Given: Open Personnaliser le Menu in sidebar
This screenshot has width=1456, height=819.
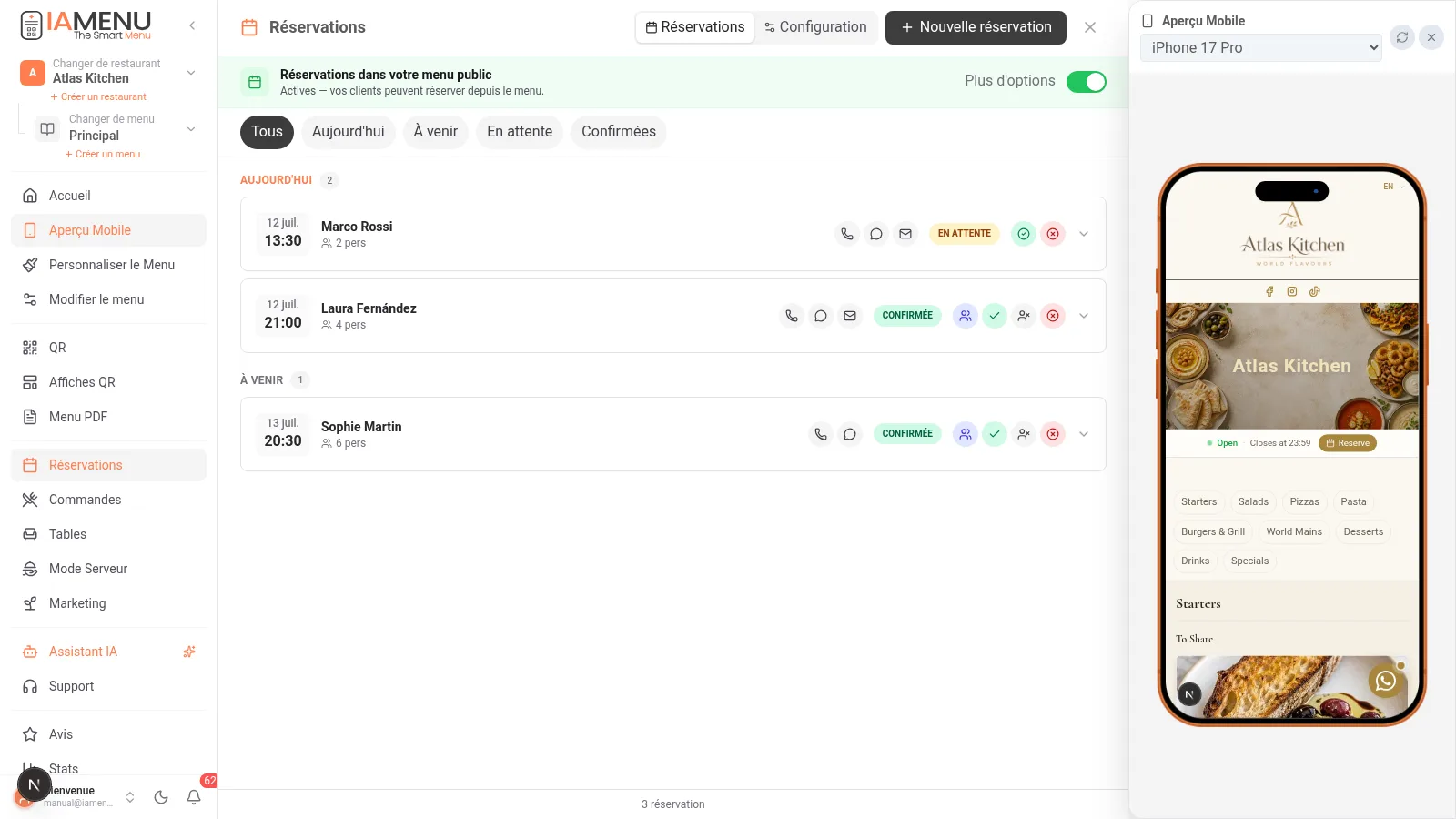Looking at the screenshot, I should tap(109, 265).
